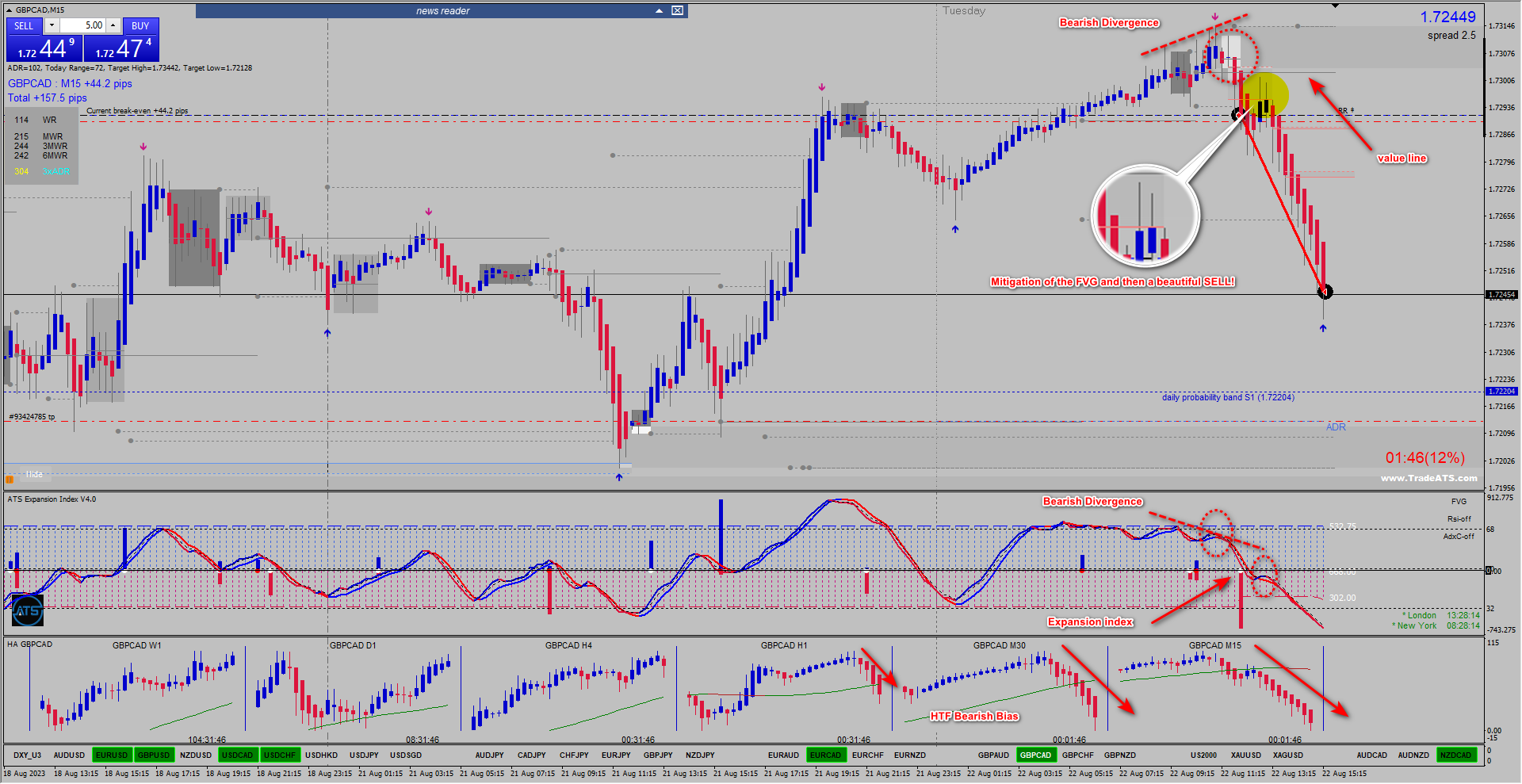Collapse the news reader panel arrow
1522x784 pixels.
coord(659,10)
